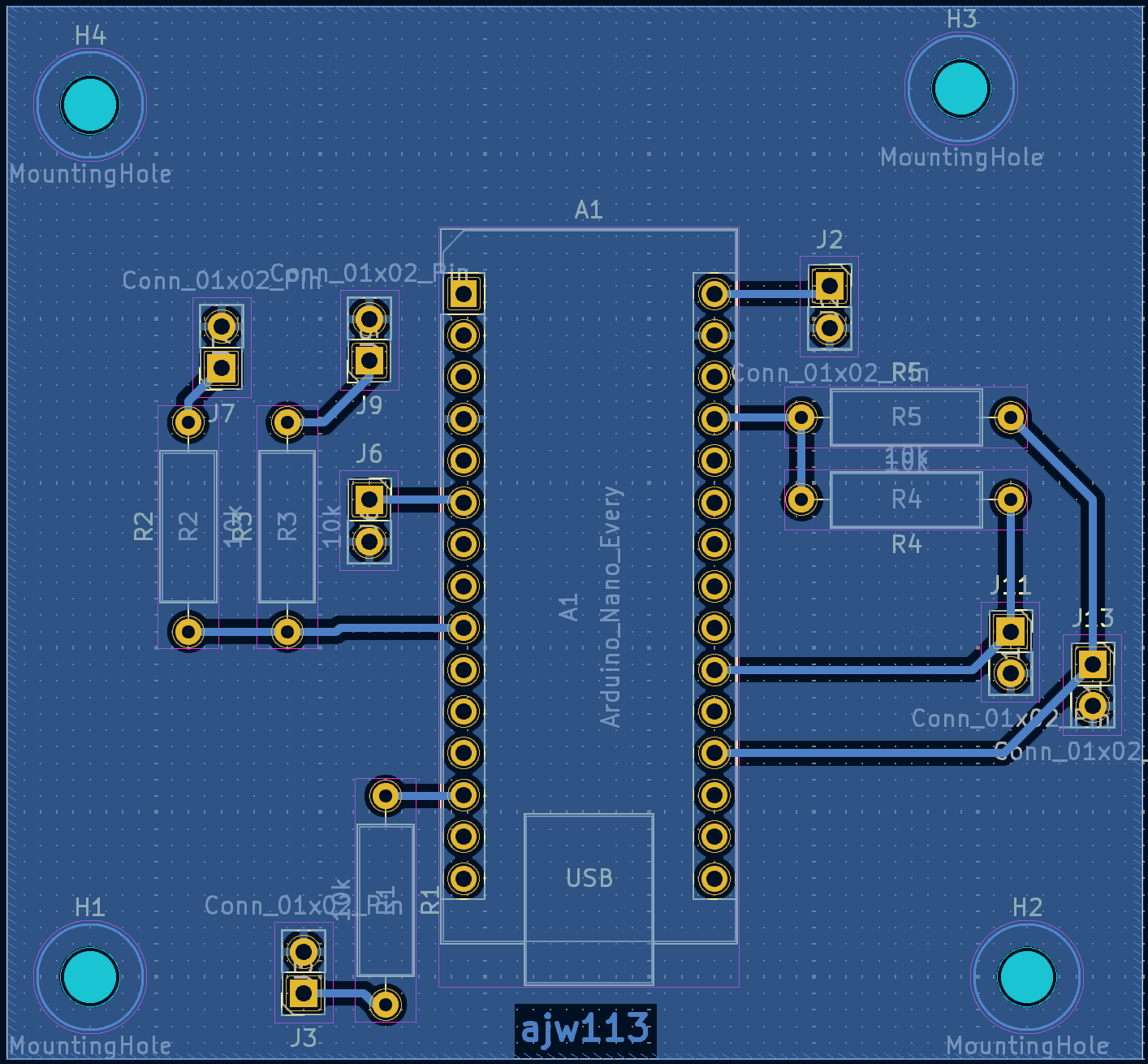The height and width of the screenshot is (1064, 1148).
Task: Select the top pad of resistor R1
Action: click(386, 796)
